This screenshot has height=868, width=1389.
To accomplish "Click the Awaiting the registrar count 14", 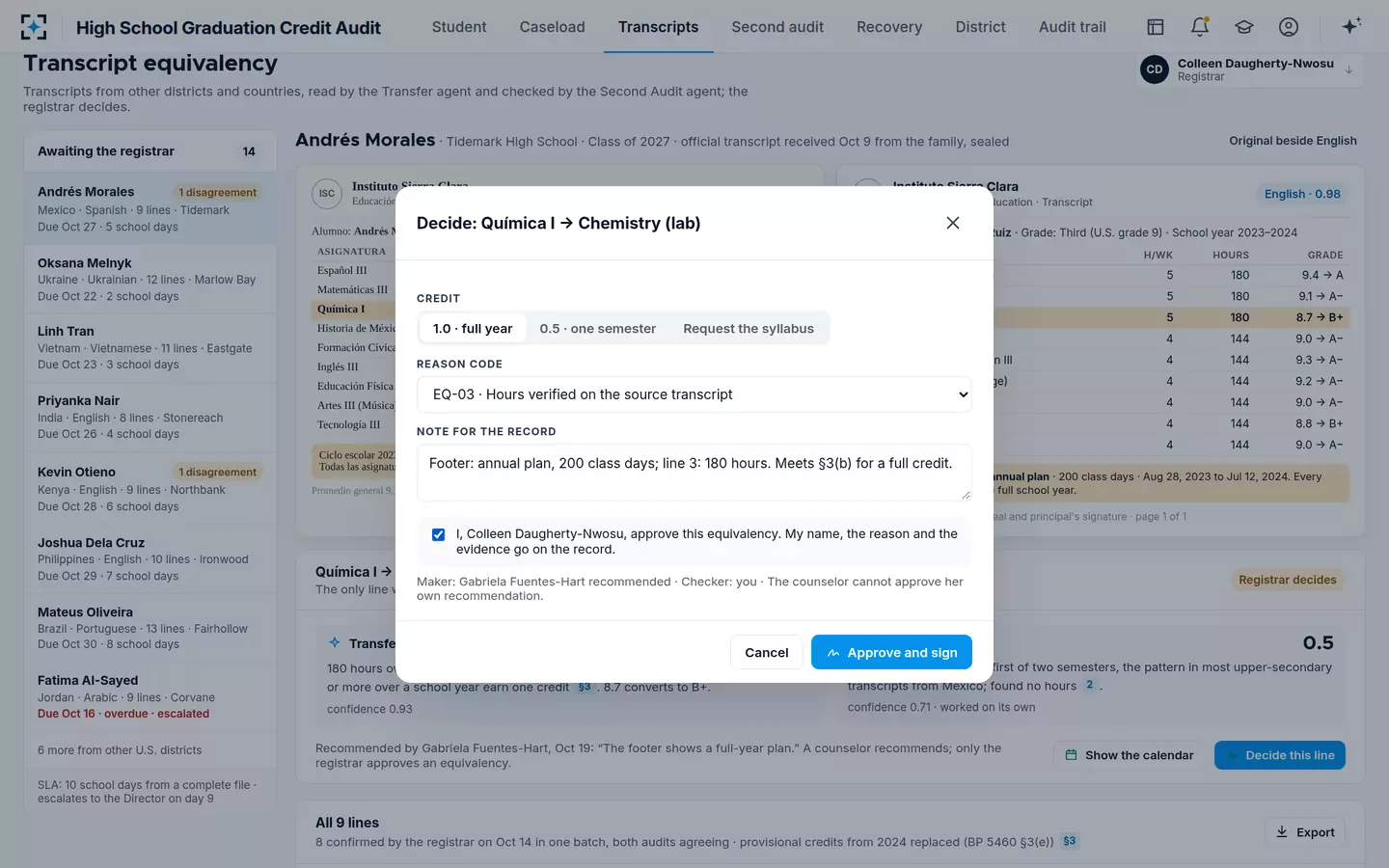I will [x=249, y=151].
